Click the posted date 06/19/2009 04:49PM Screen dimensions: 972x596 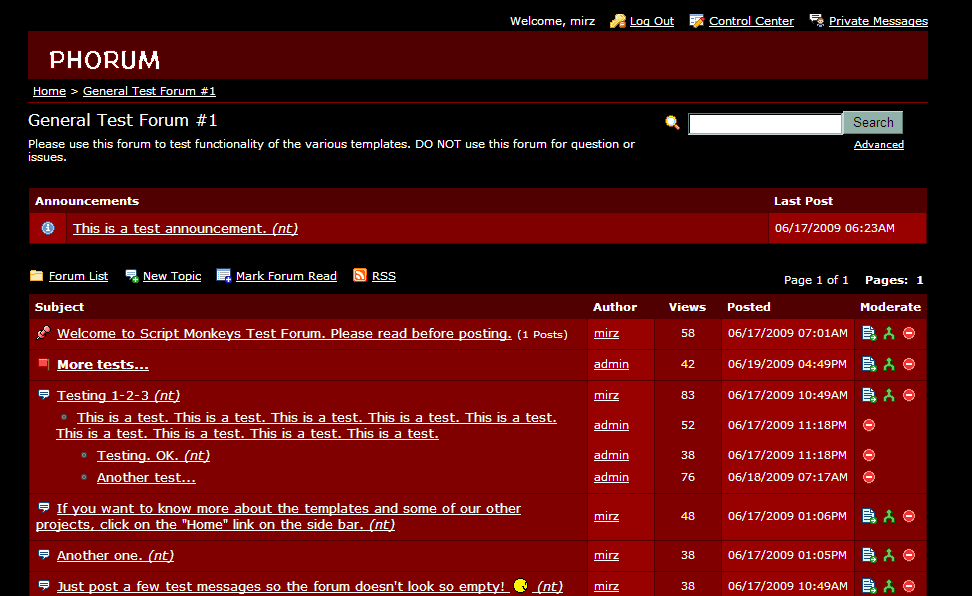point(787,364)
